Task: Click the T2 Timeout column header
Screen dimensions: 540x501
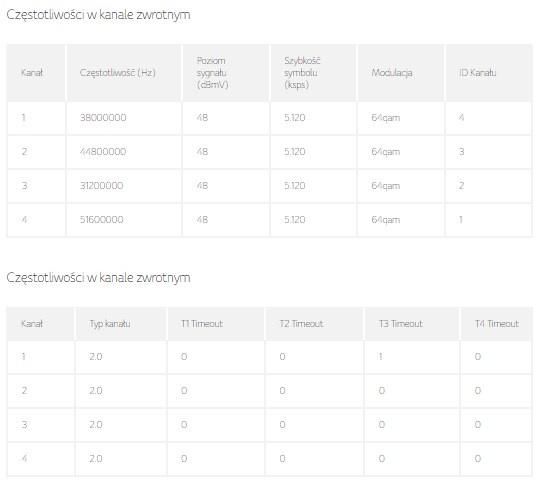Action: (x=301, y=324)
